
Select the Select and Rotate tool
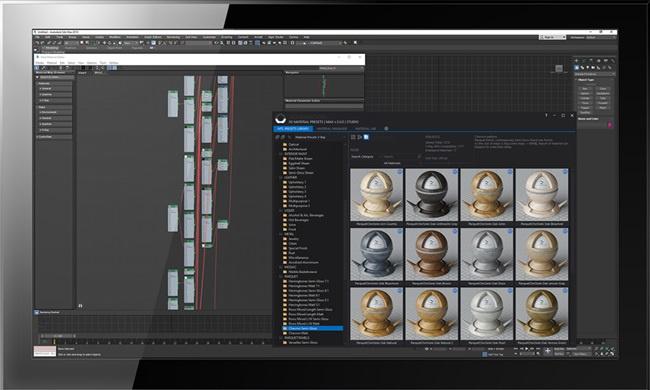(109, 43)
